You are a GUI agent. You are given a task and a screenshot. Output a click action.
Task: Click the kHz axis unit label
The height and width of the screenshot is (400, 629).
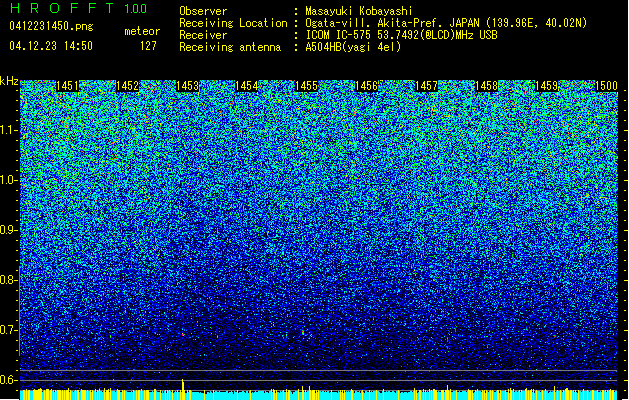tap(9, 81)
